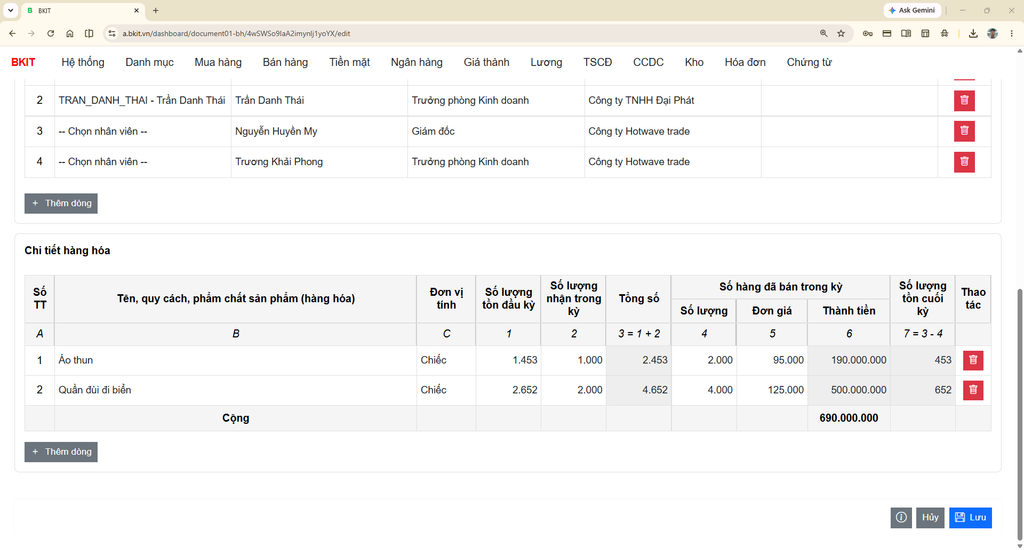Open the Chứng từ menu
The height and width of the screenshot is (550, 1024).
pos(809,62)
